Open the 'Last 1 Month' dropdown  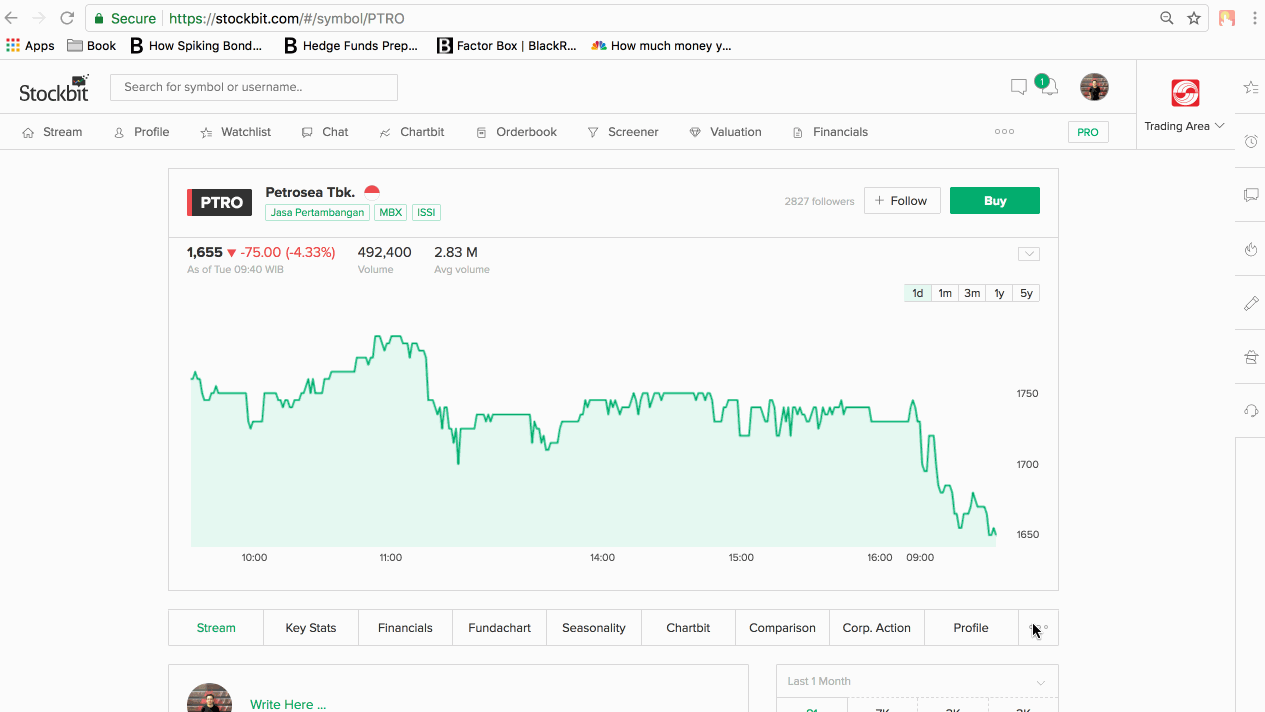point(917,681)
